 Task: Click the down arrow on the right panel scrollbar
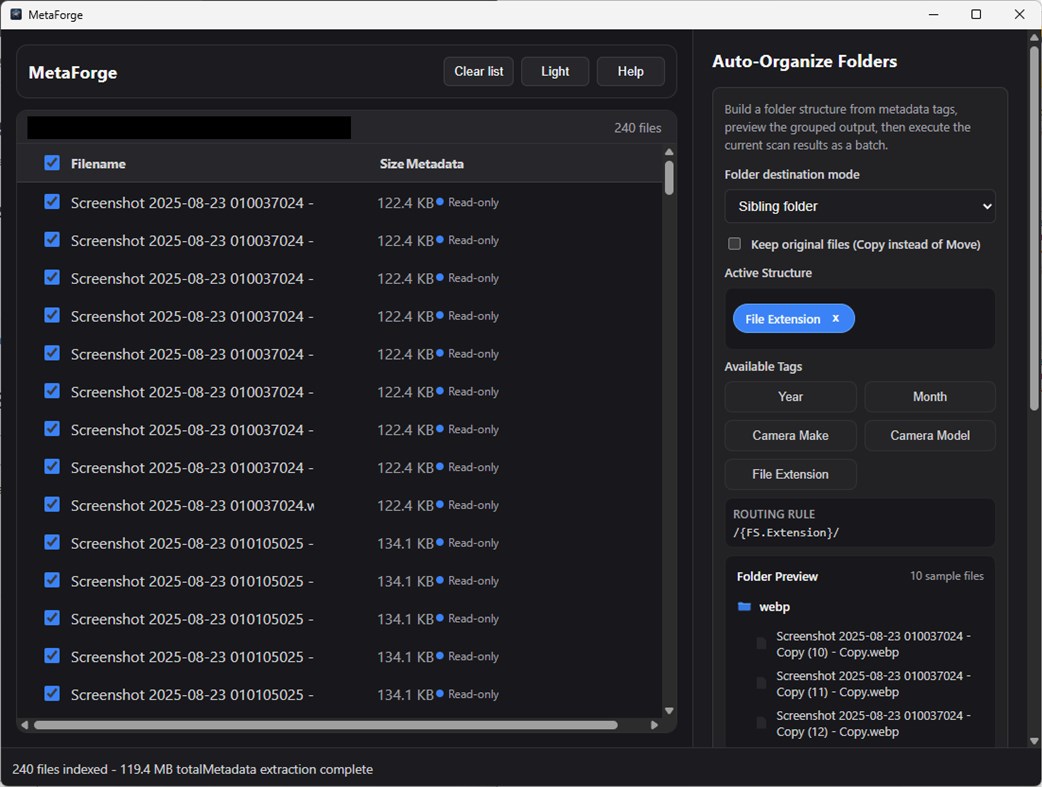pyautogui.click(x=1034, y=740)
